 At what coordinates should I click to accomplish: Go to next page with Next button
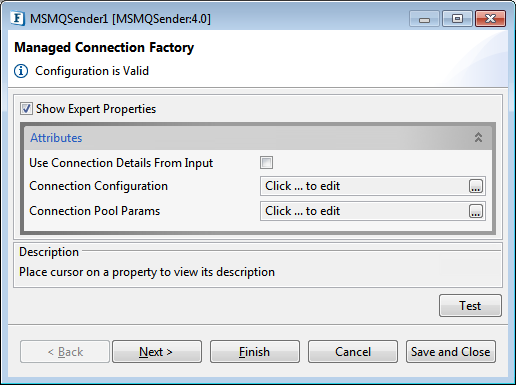[157, 351]
